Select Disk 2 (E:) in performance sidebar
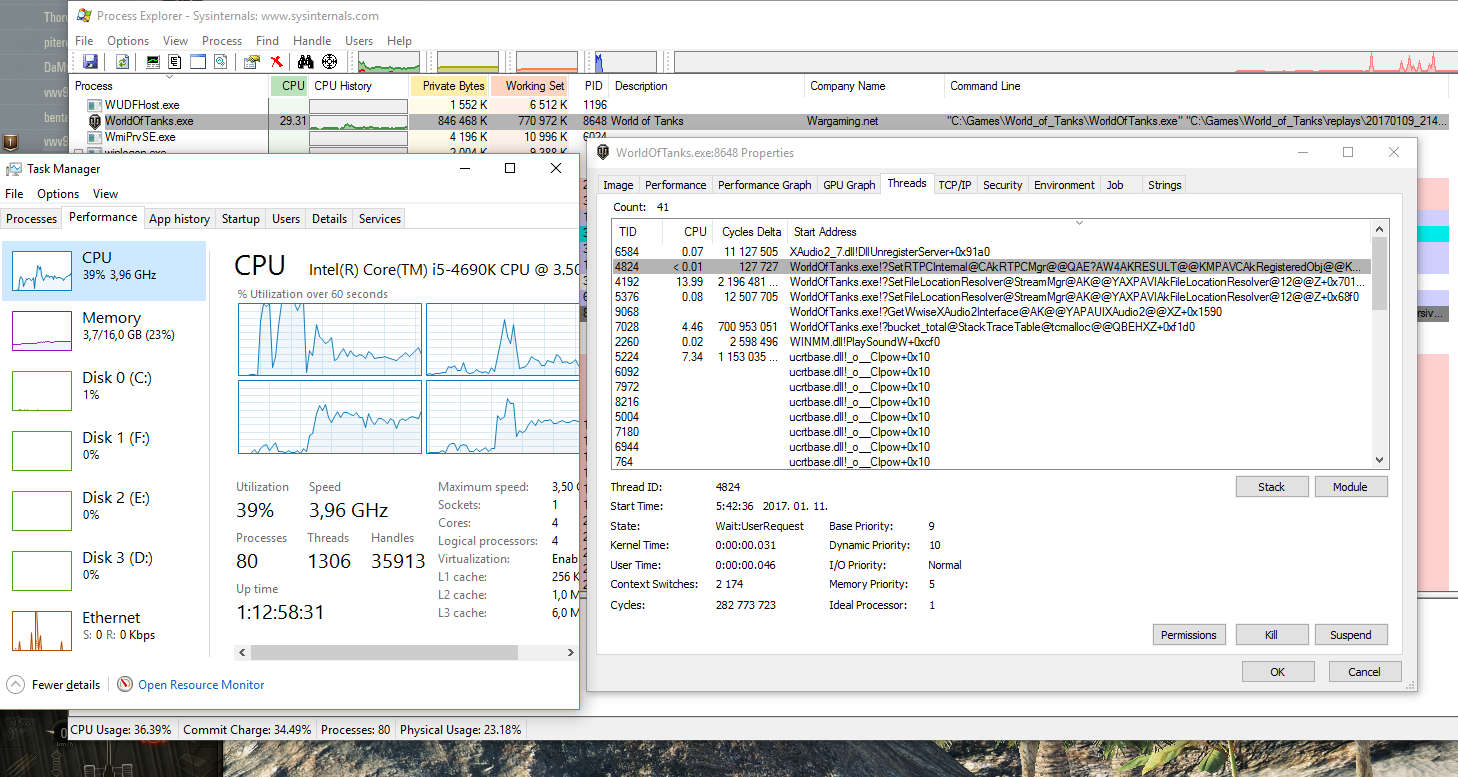The height and width of the screenshot is (777, 1458). click(104, 510)
